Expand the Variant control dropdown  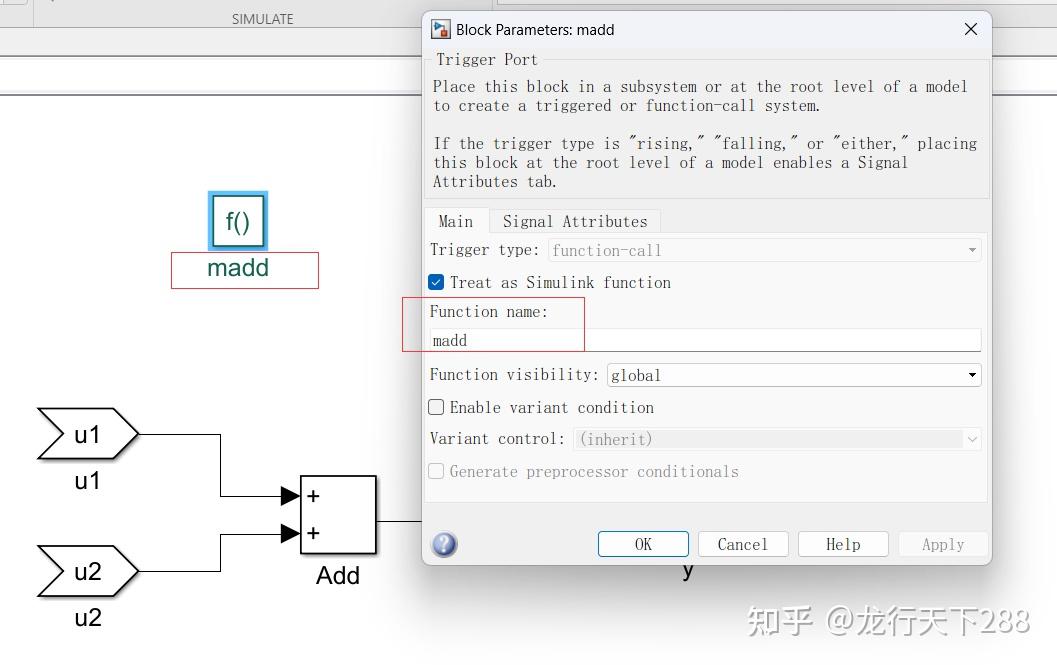coord(969,439)
